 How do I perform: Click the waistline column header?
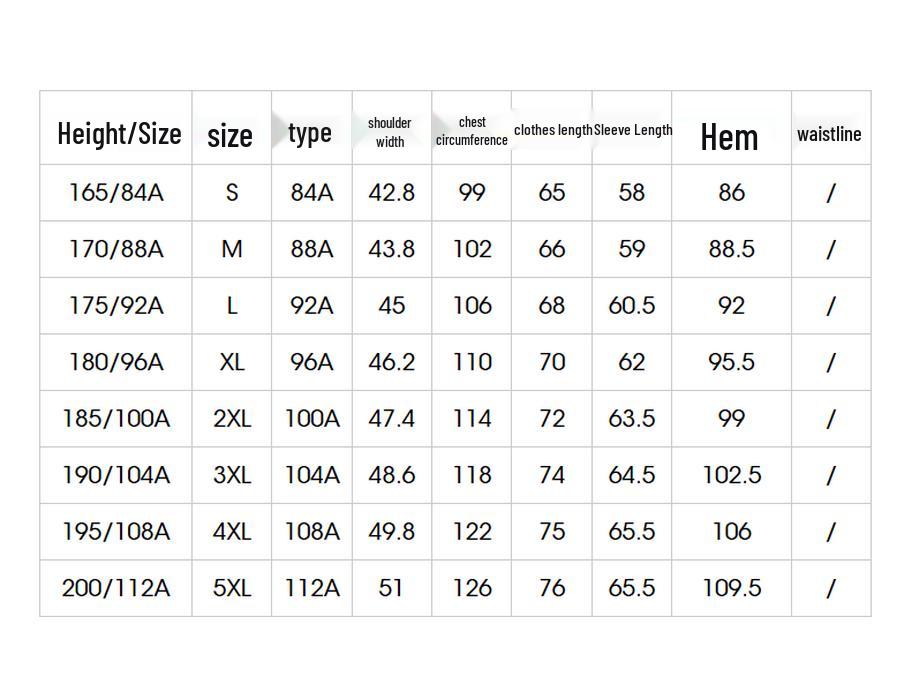point(829,133)
